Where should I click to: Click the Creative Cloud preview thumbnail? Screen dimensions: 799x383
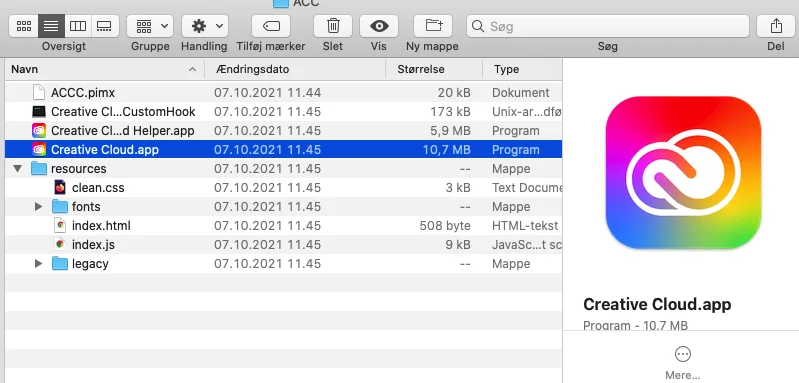(x=683, y=173)
